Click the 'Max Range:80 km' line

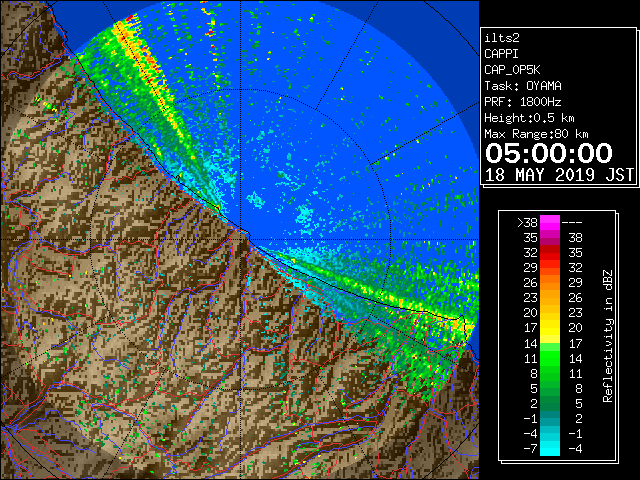coord(536,134)
